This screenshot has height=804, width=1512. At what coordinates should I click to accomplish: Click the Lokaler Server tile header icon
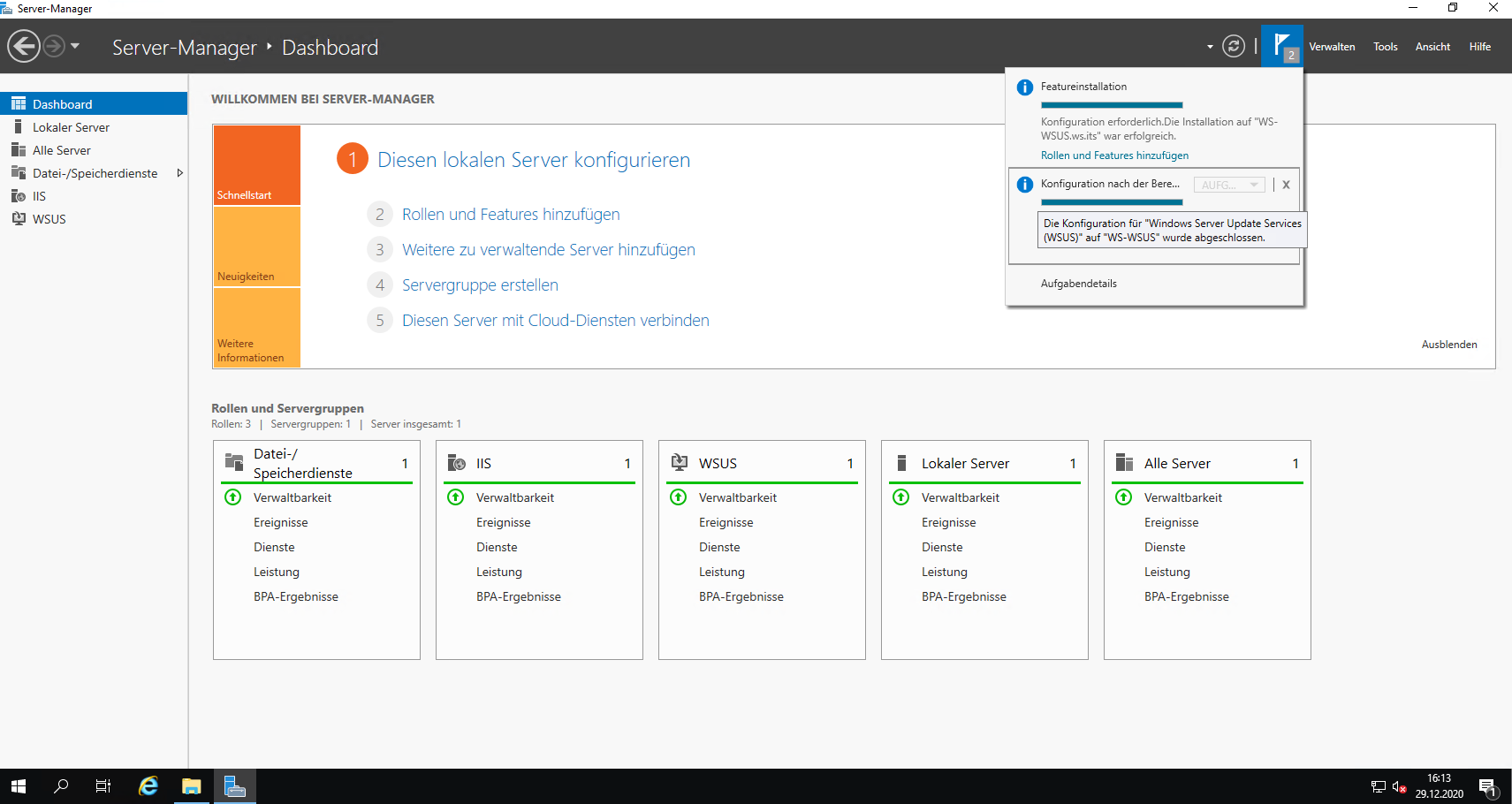902,462
